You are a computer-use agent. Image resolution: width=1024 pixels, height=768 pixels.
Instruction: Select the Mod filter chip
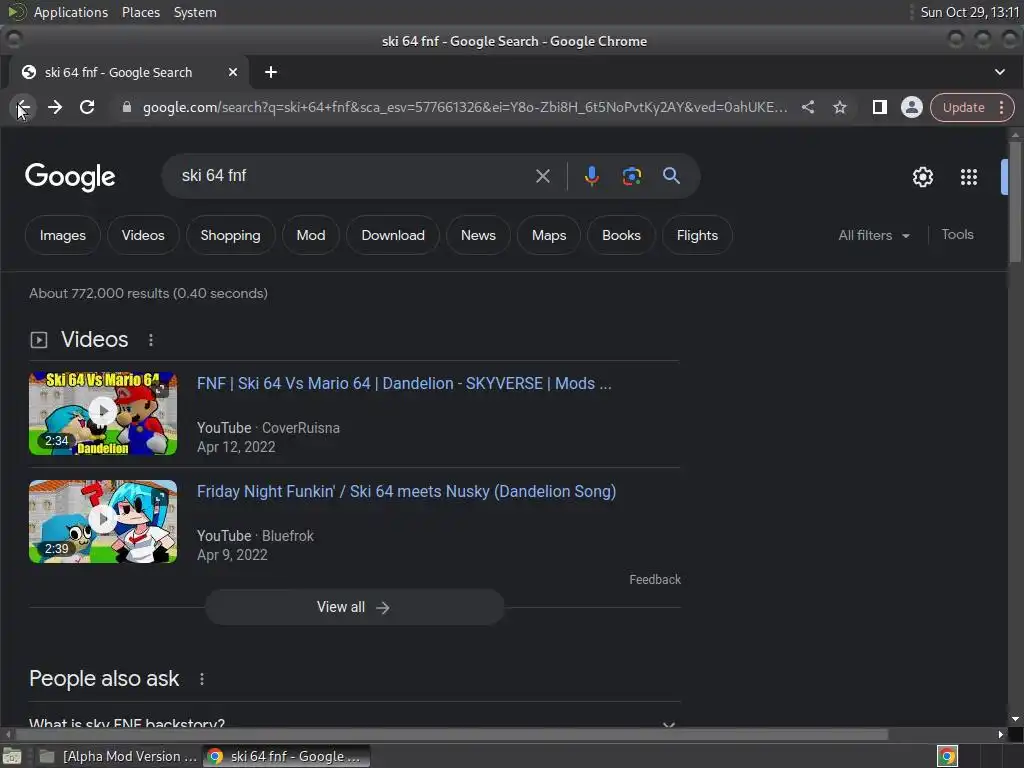(x=311, y=235)
